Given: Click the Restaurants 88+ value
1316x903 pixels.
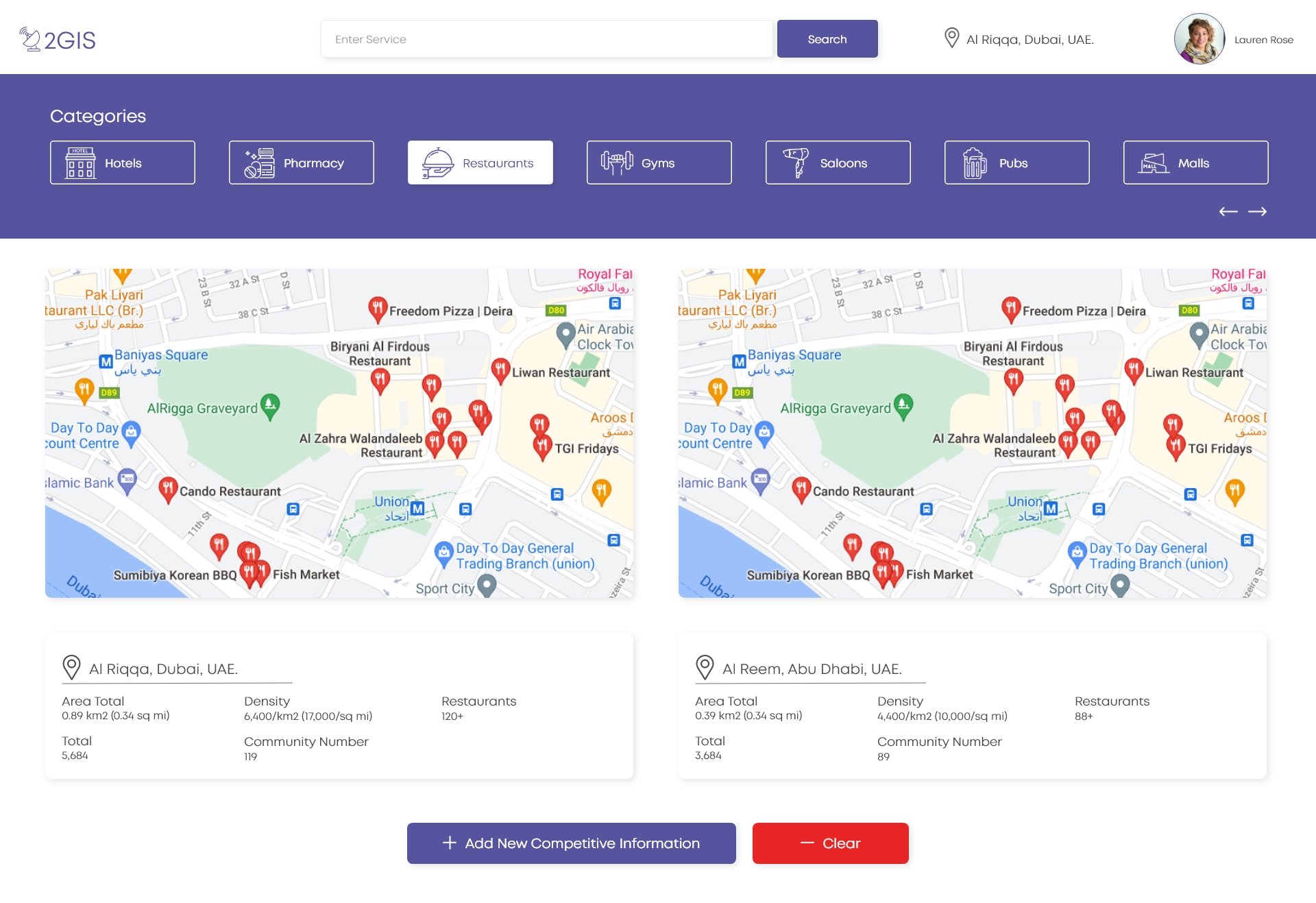Looking at the screenshot, I should (x=1084, y=716).
